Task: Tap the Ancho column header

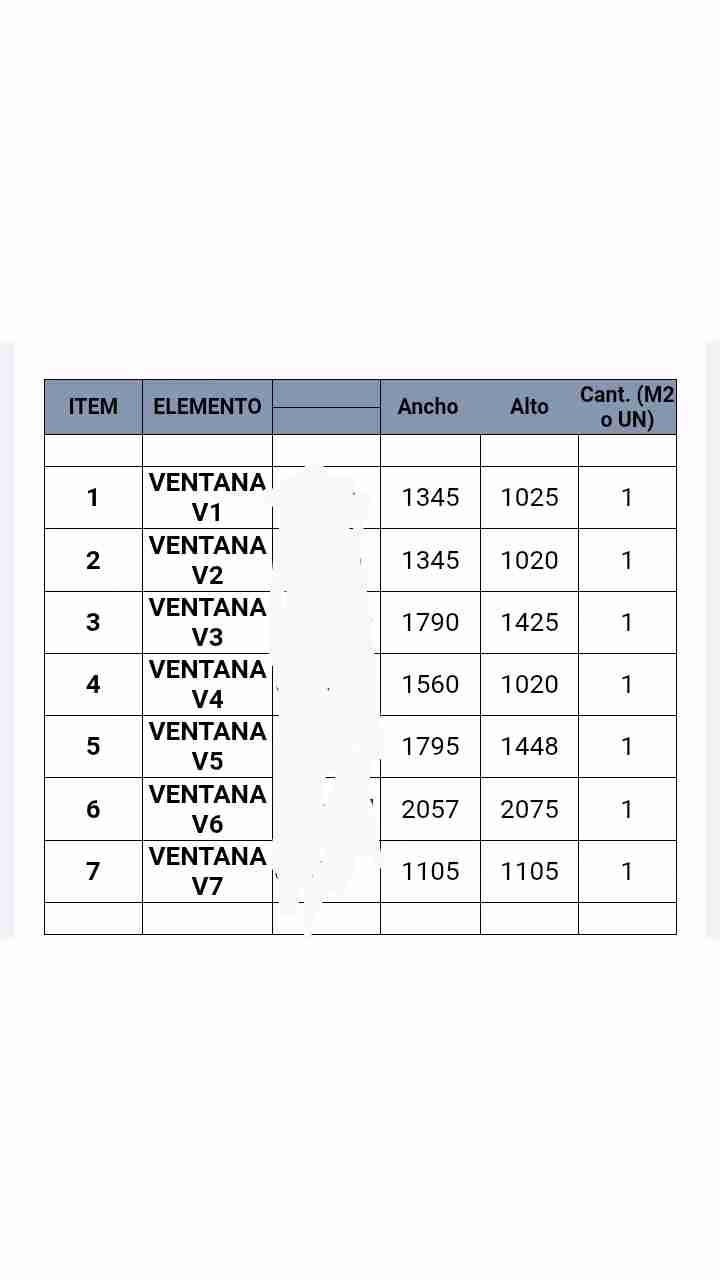Action: pyautogui.click(x=428, y=407)
